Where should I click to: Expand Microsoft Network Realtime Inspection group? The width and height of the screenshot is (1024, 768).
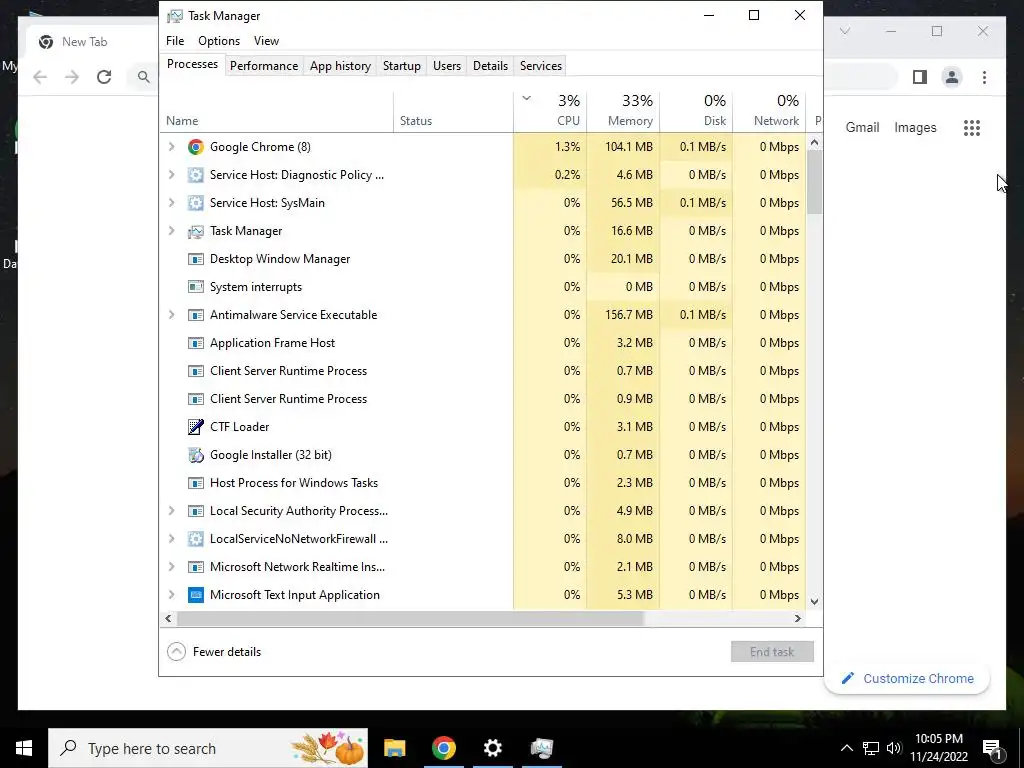pos(172,567)
